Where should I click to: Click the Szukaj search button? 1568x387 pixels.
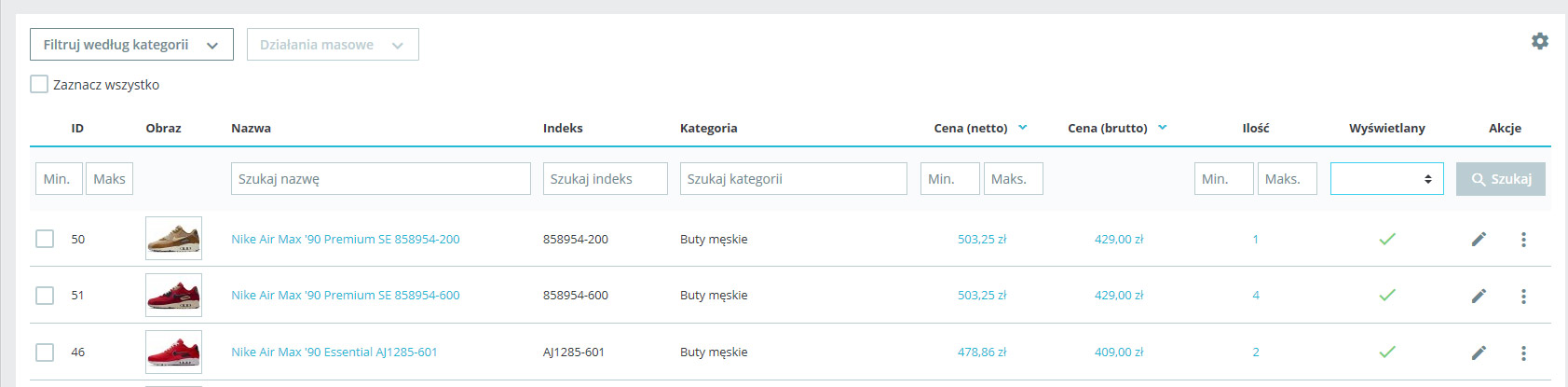[x=1501, y=179]
